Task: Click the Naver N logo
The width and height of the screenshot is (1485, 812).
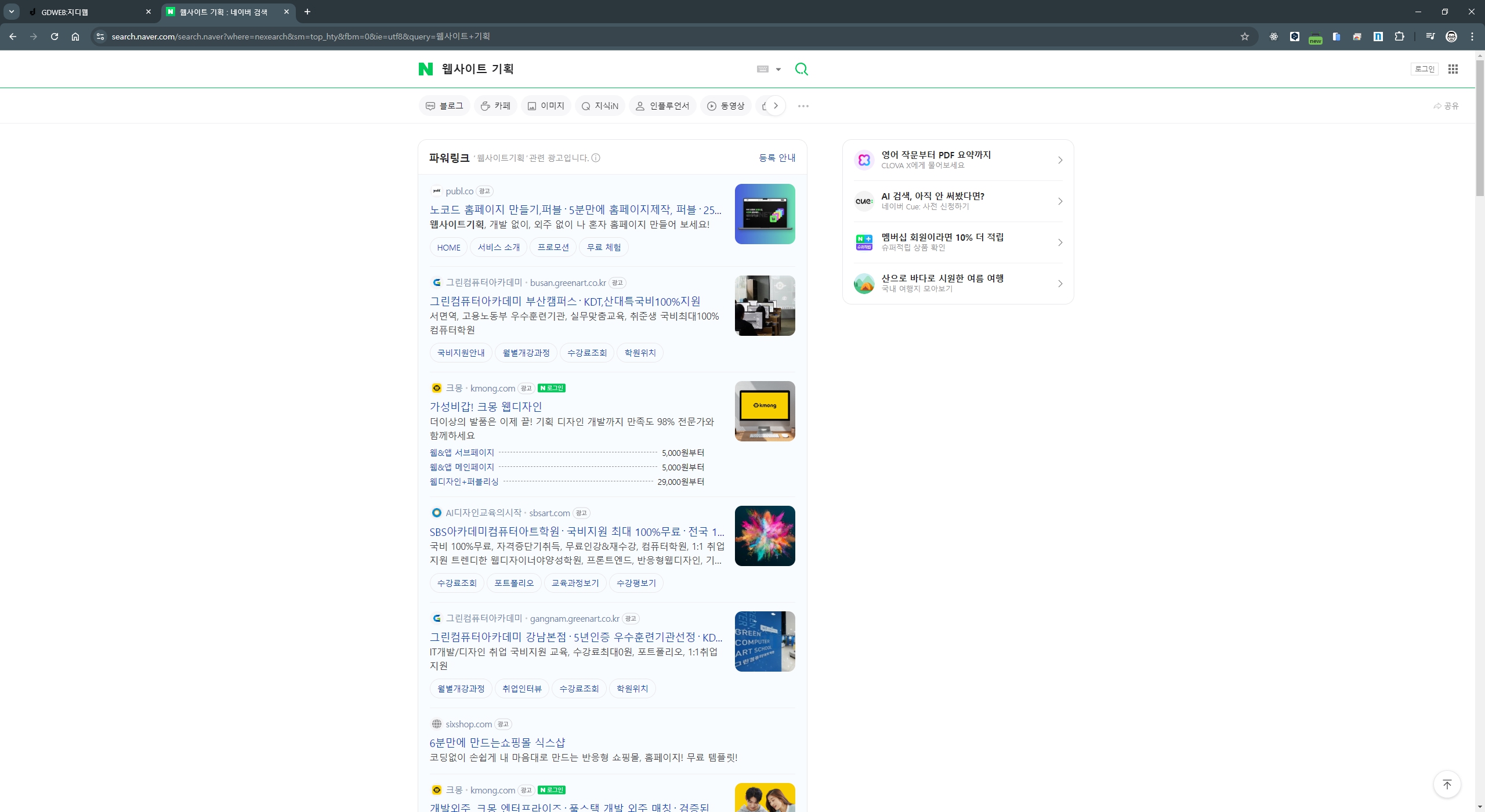Action: (x=426, y=69)
